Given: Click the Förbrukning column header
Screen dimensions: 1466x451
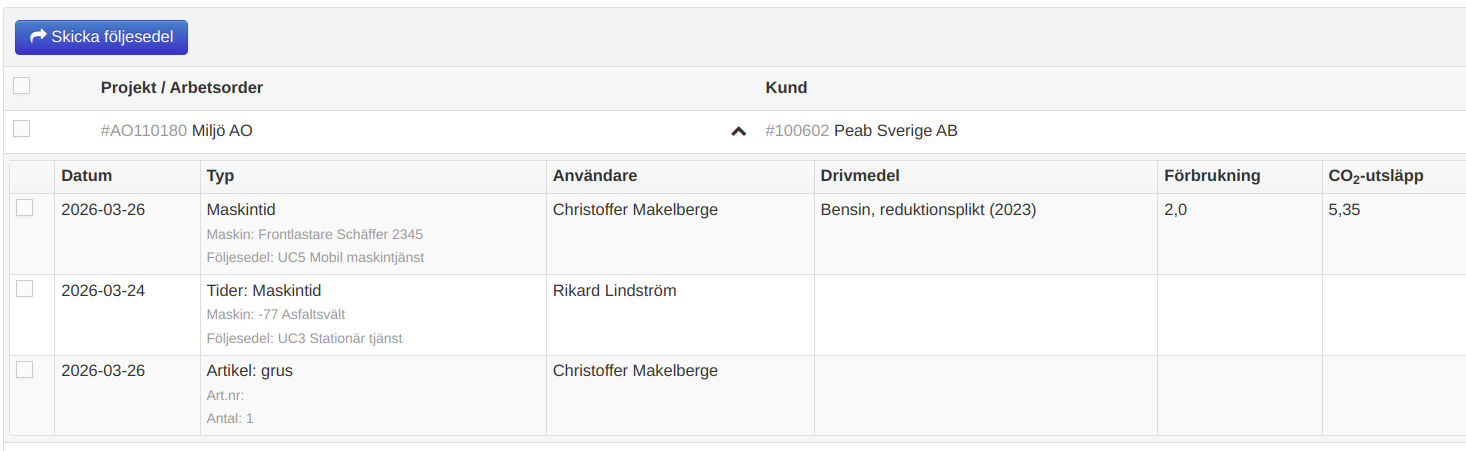Looking at the screenshot, I should (x=1212, y=176).
